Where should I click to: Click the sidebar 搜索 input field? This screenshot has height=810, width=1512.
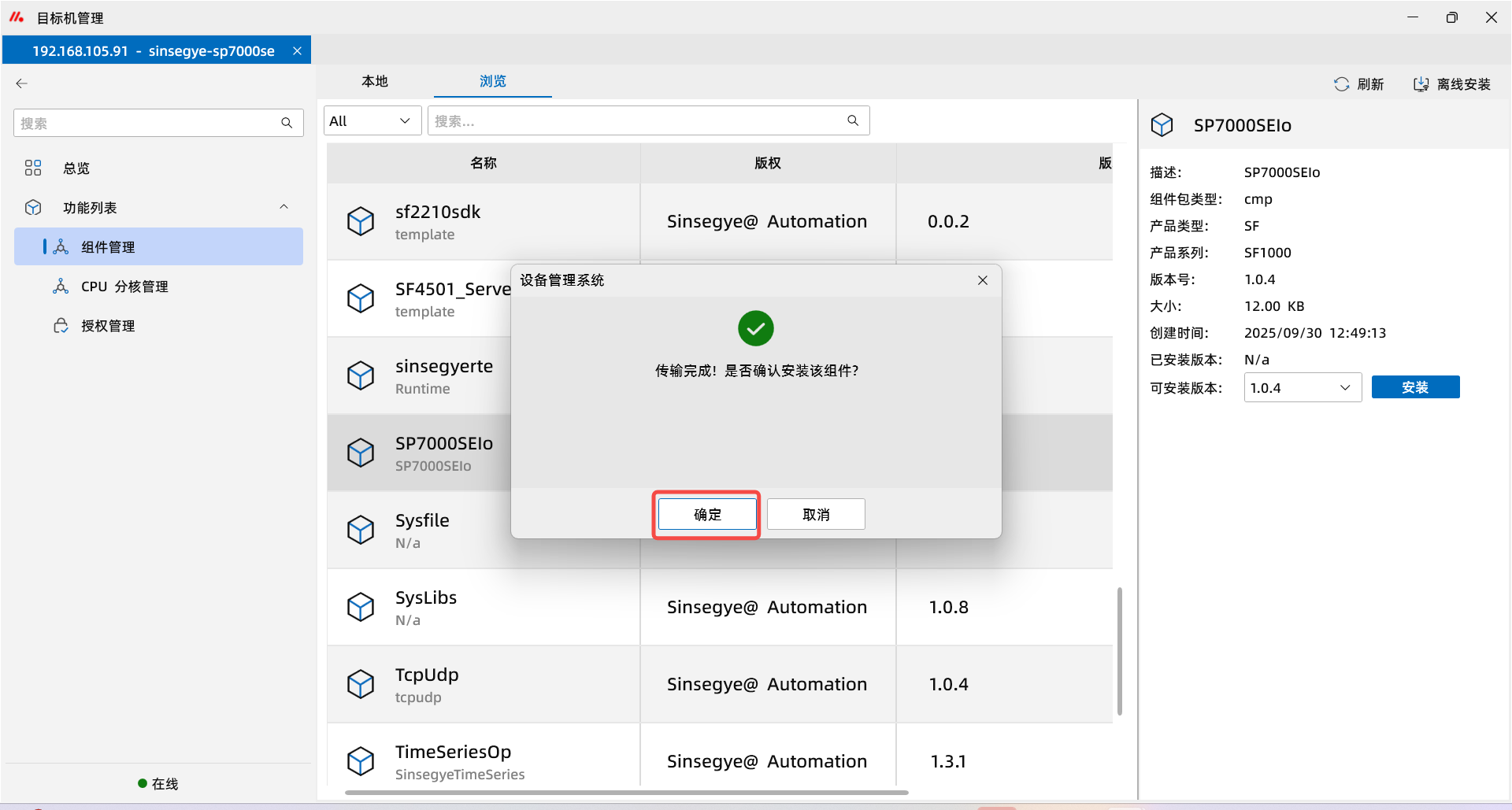(x=158, y=123)
